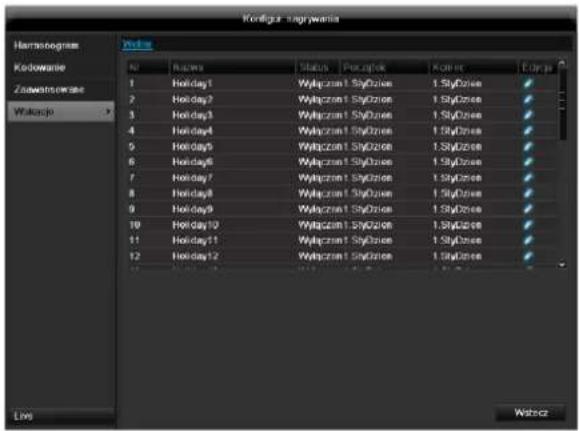
Task: Click the Nr column header
Action: click(148, 68)
